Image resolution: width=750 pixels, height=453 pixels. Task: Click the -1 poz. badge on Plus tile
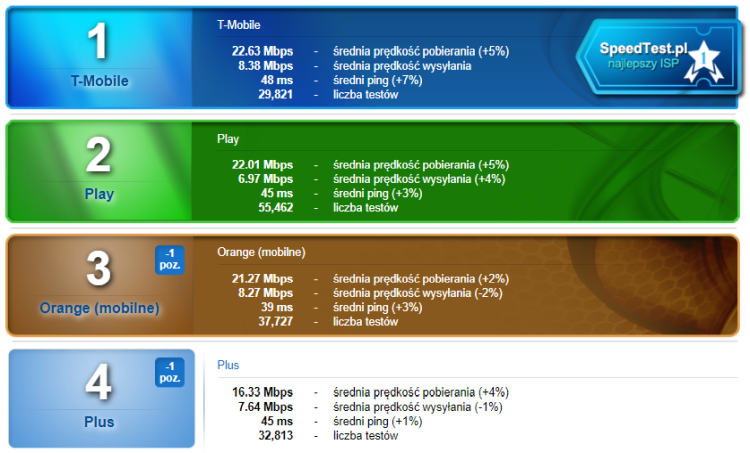[169, 372]
